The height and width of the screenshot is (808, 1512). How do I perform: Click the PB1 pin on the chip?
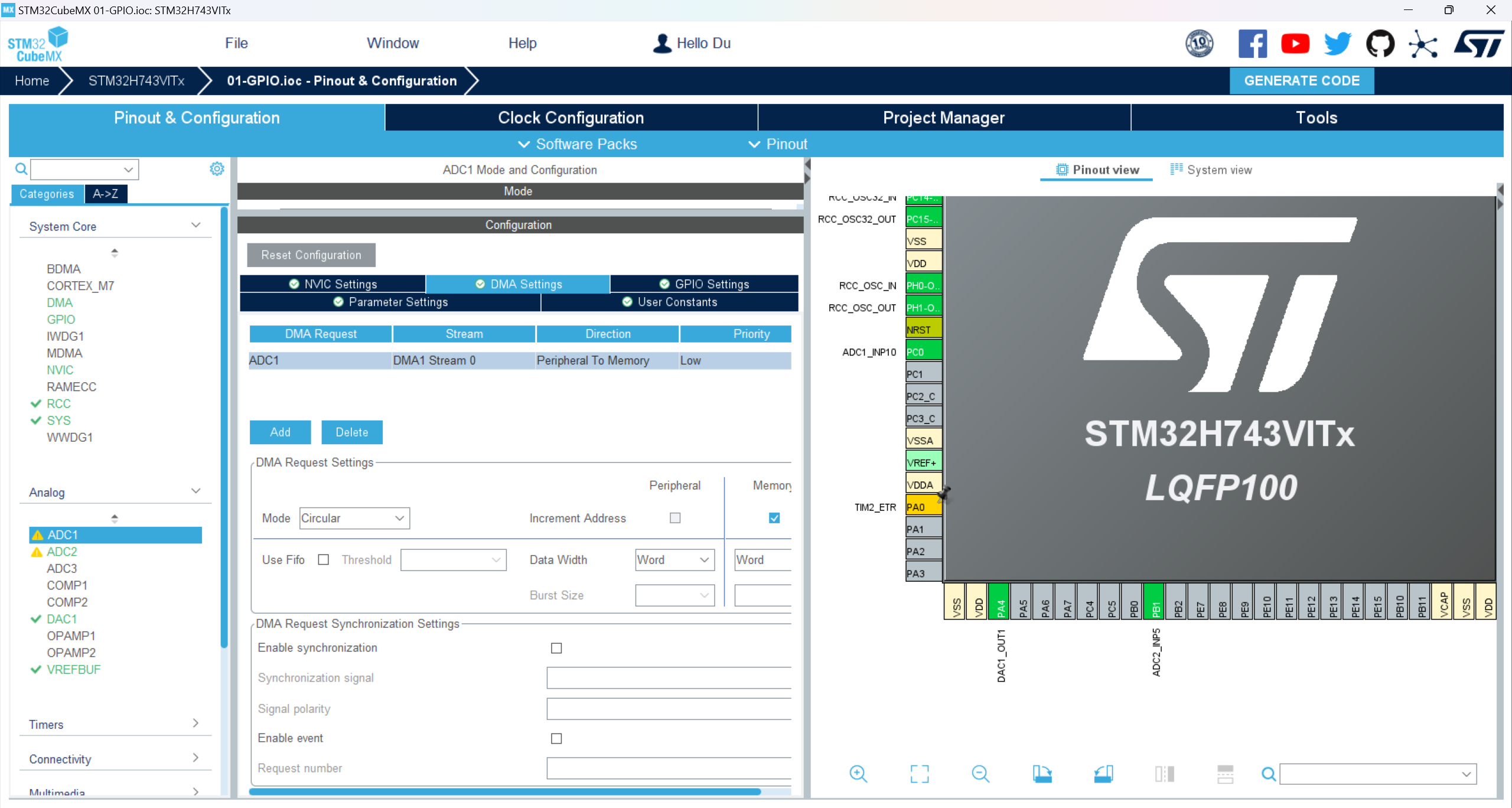tap(1155, 601)
